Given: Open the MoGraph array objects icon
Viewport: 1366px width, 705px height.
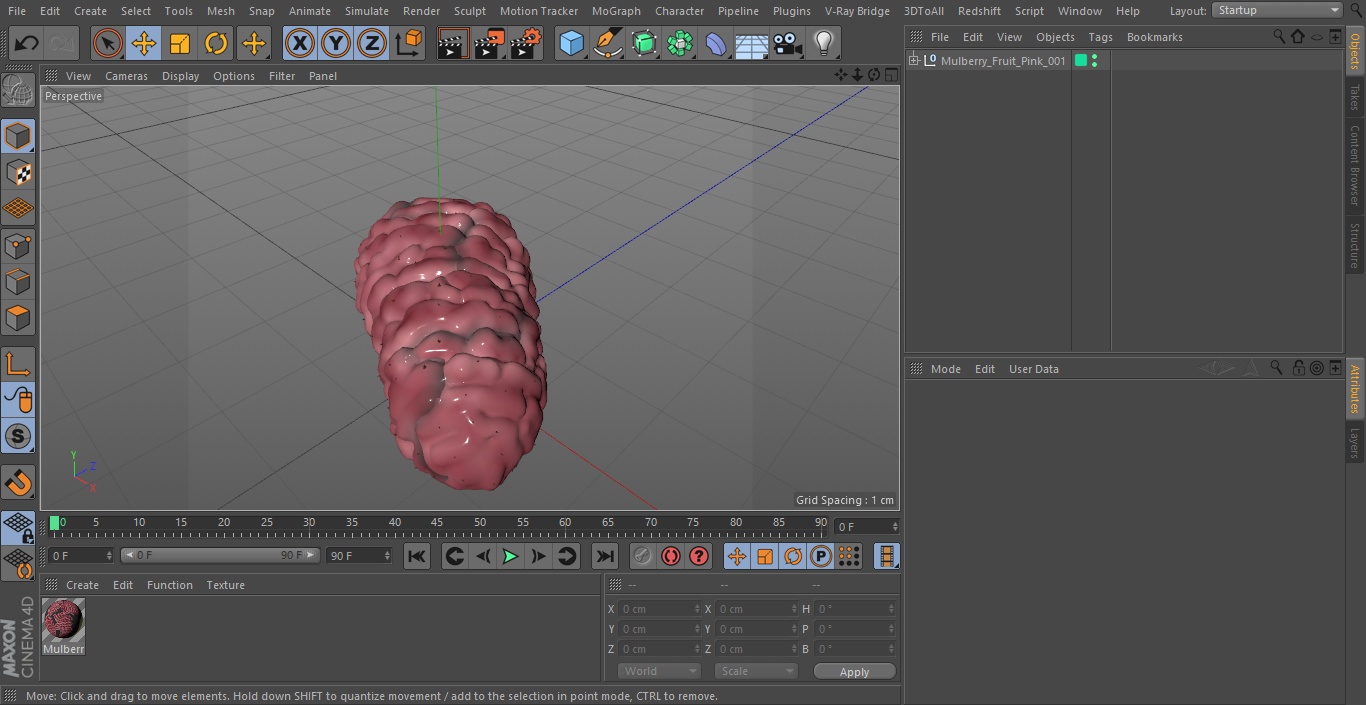Looking at the screenshot, I should (x=680, y=43).
